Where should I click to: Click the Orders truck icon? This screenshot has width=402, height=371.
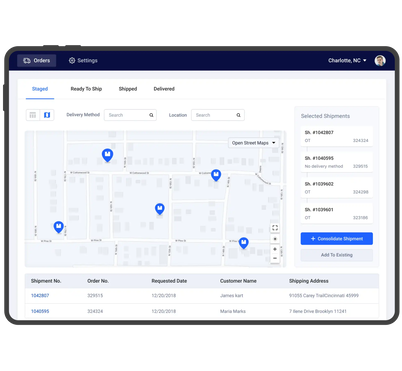pyautogui.click(x=27, y=61)
